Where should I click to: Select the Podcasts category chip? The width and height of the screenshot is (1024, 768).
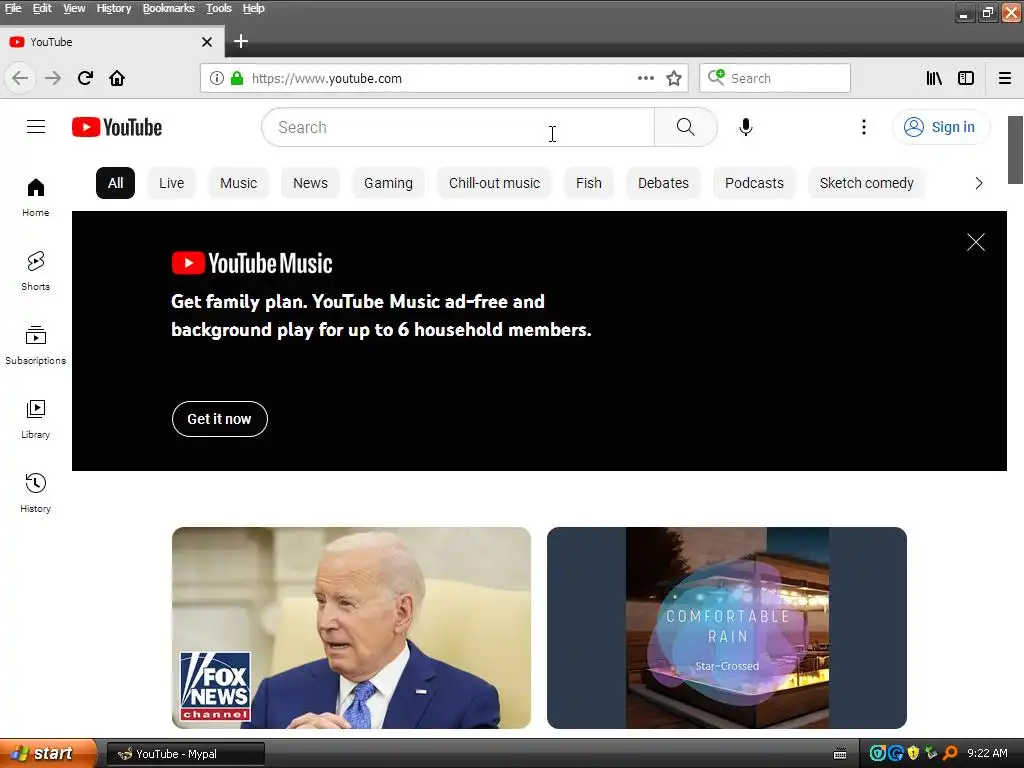point(754,183)
